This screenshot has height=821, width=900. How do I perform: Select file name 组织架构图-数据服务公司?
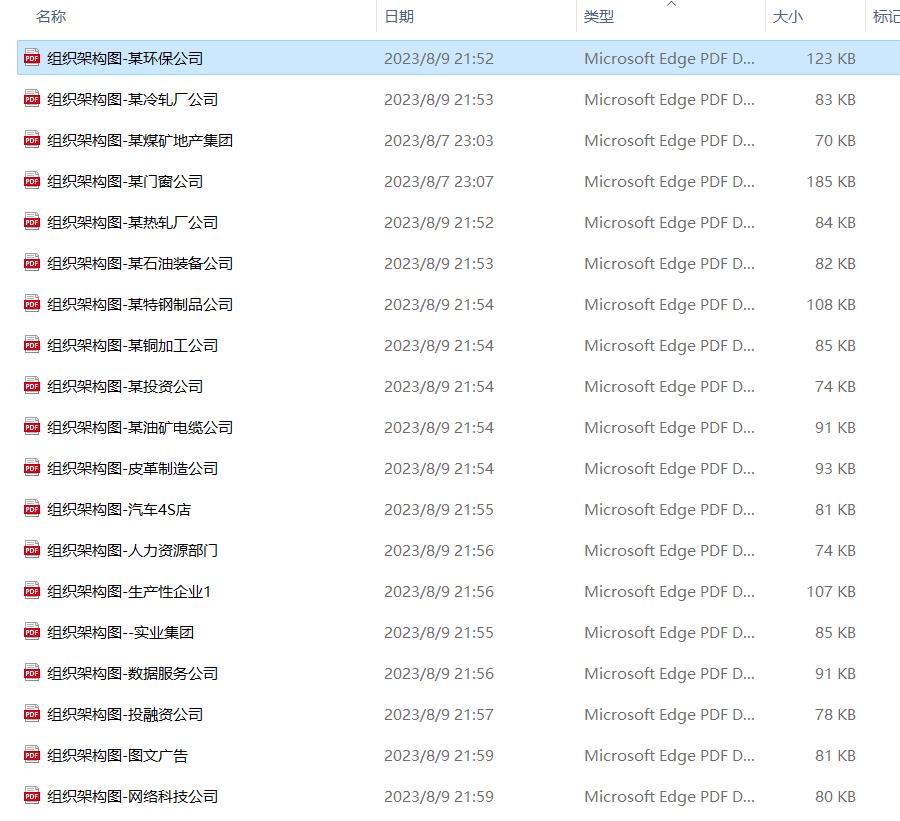pyautogui.click(x=133, y=673)
